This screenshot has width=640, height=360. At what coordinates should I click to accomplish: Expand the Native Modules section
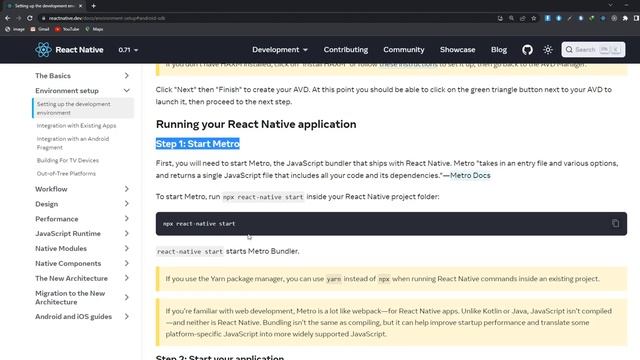82,248
